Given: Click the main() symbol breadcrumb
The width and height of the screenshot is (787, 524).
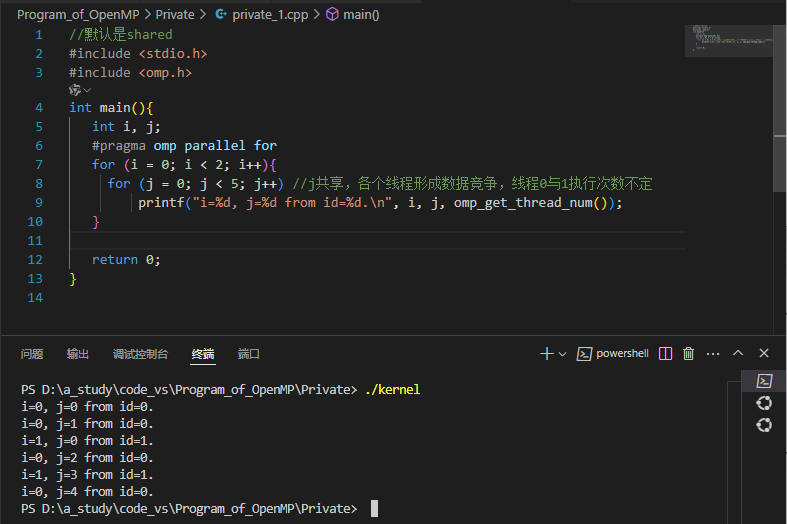Looking at the screenshot, I should tap(361, 15).
